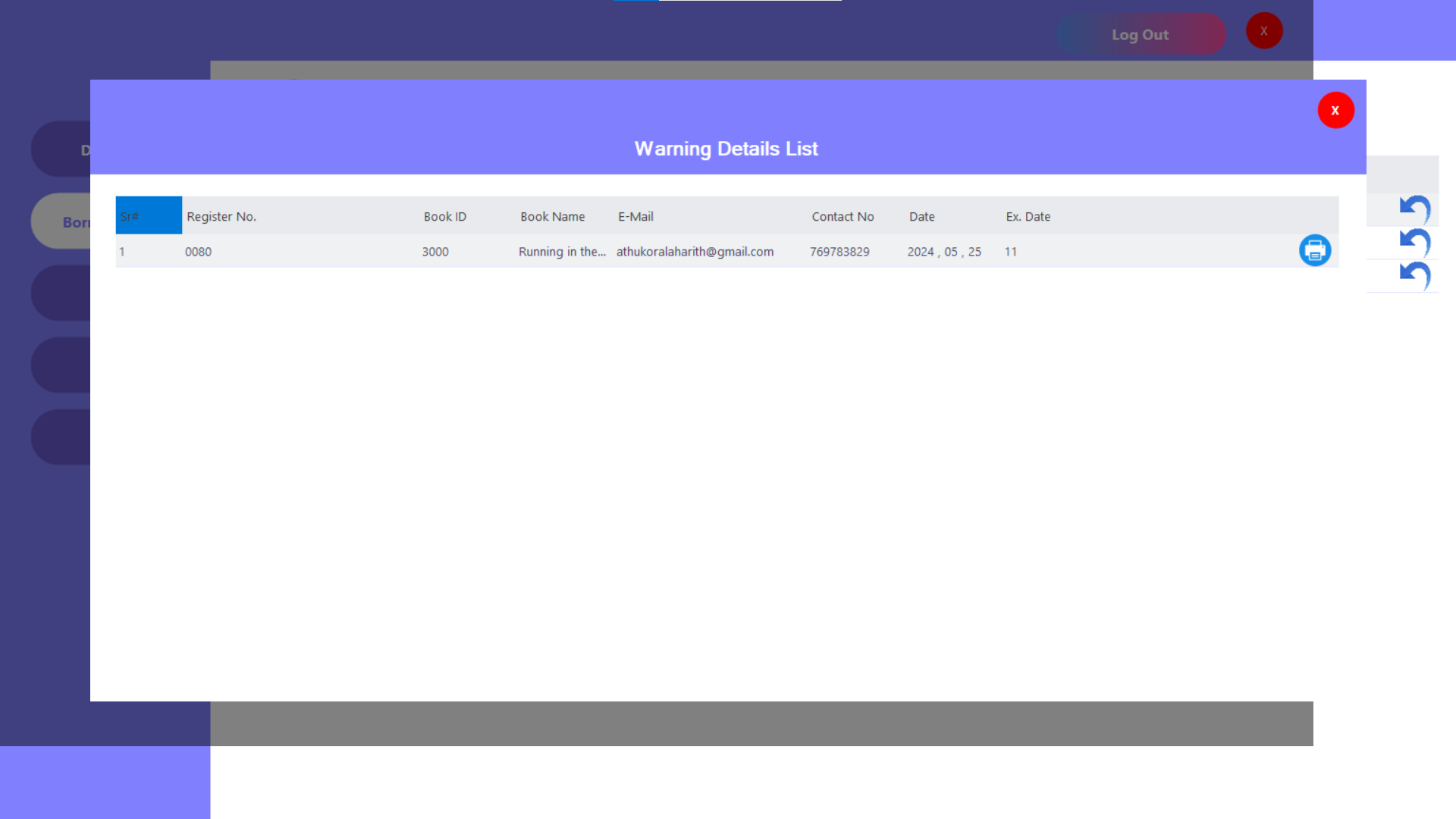This screenshot has height=819, width=1456.
Task: Click the Contact No column header
Action: pos(843,217)
